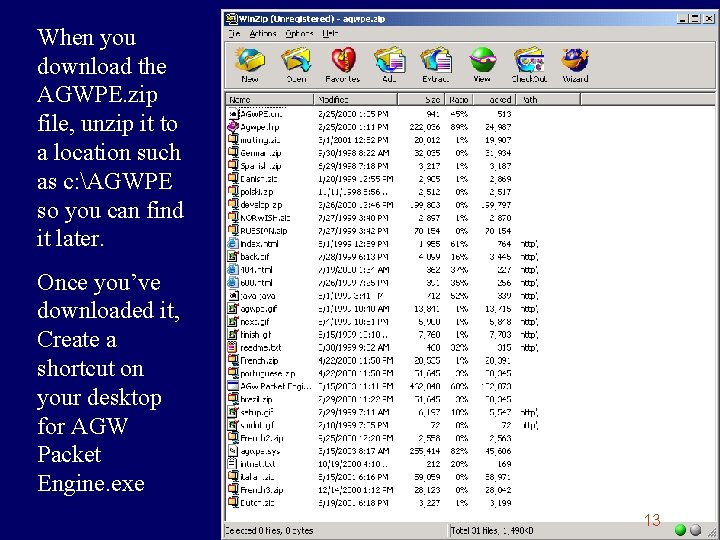This screenshot has width=720, height=540.
Task: Select the next.gif image icon
Action: point(233,321)
